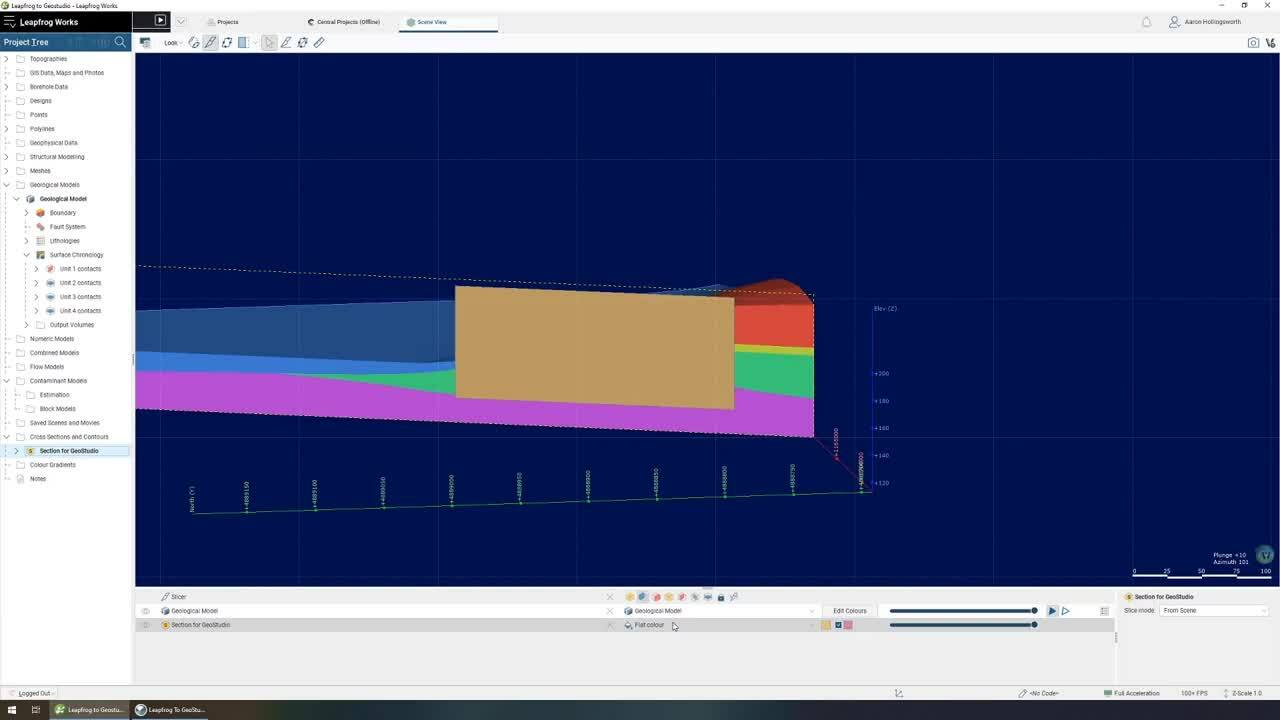Expand the Topographies folder

(x=7, y=59)
